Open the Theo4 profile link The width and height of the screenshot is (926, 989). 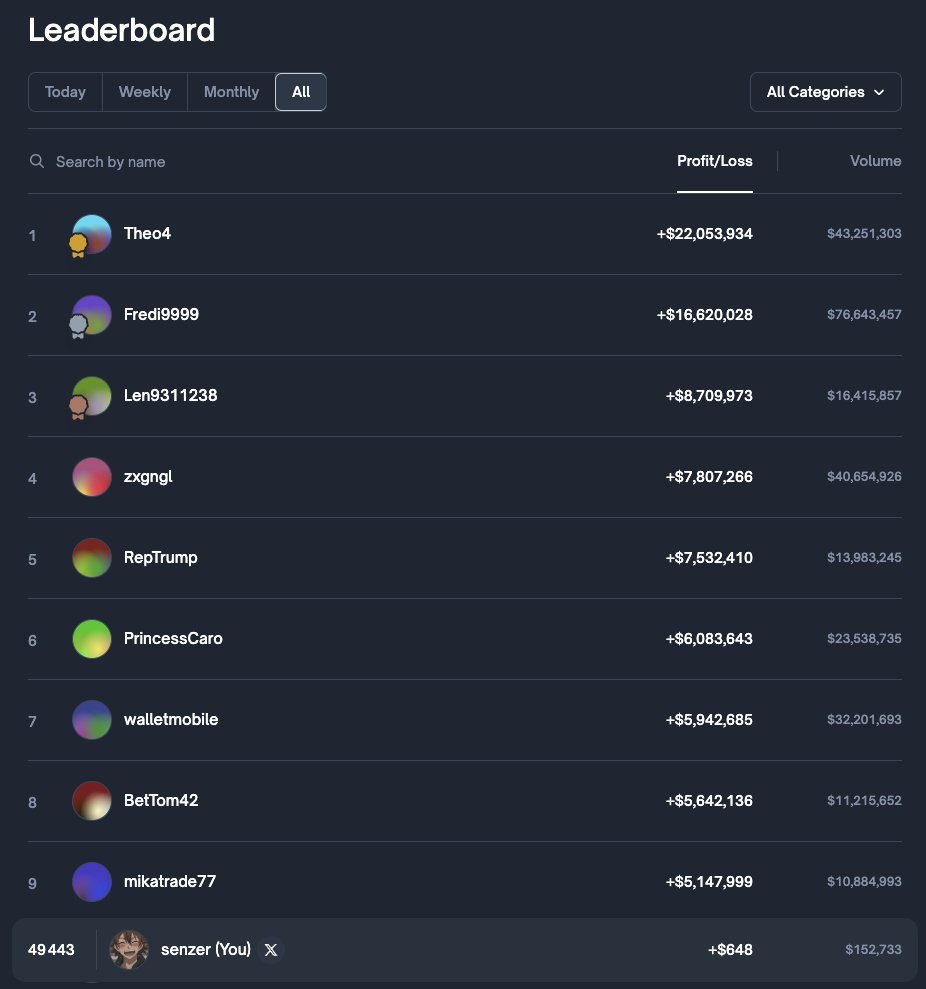147,233
